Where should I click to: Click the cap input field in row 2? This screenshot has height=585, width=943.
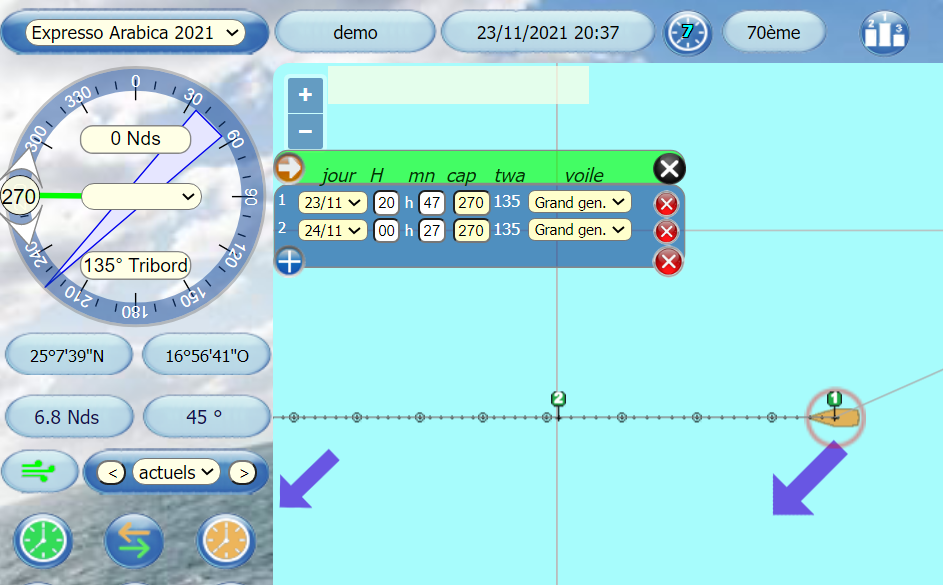tap(470, 230)
